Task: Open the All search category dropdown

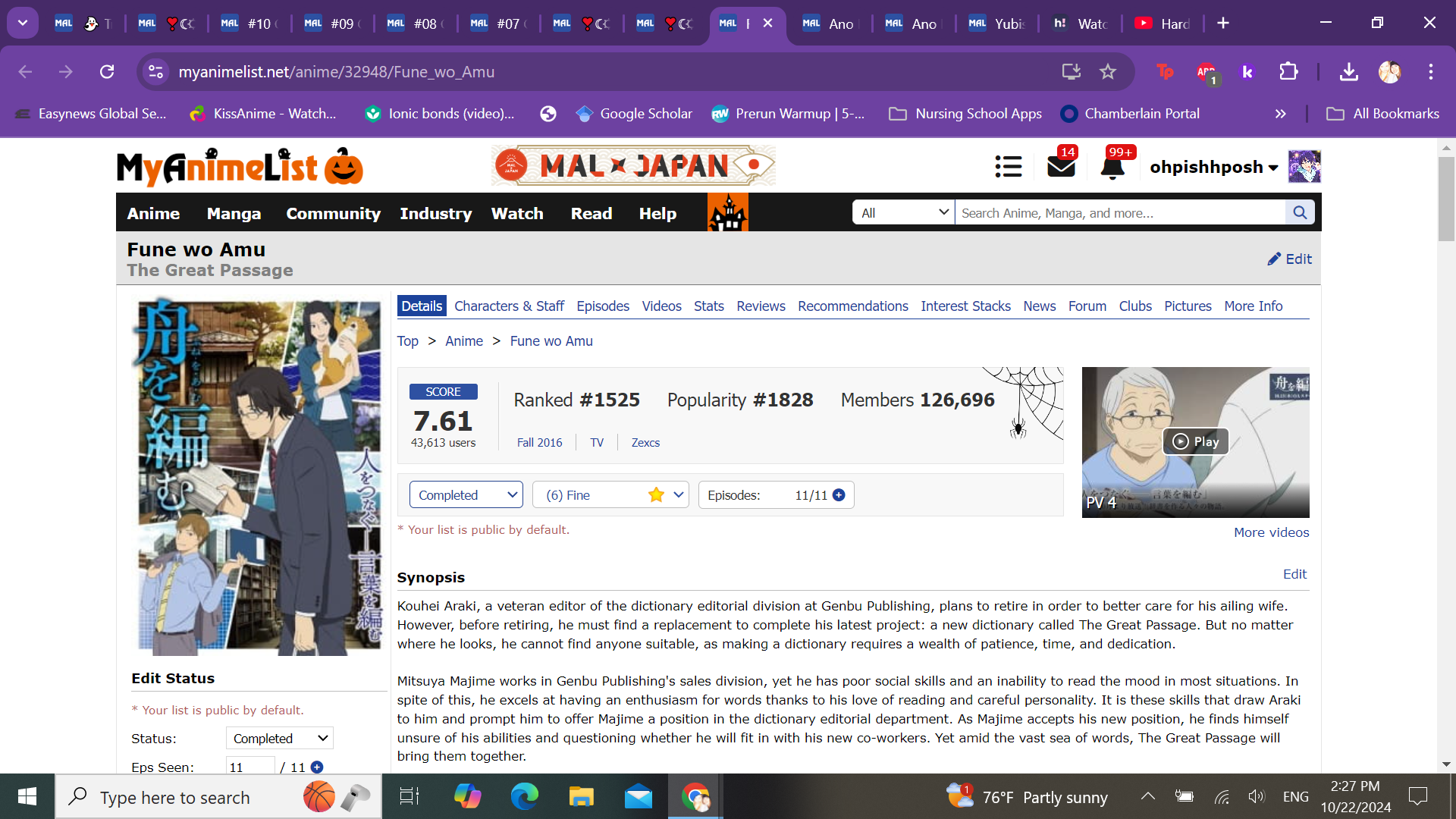Action: [x=904, y=213]
